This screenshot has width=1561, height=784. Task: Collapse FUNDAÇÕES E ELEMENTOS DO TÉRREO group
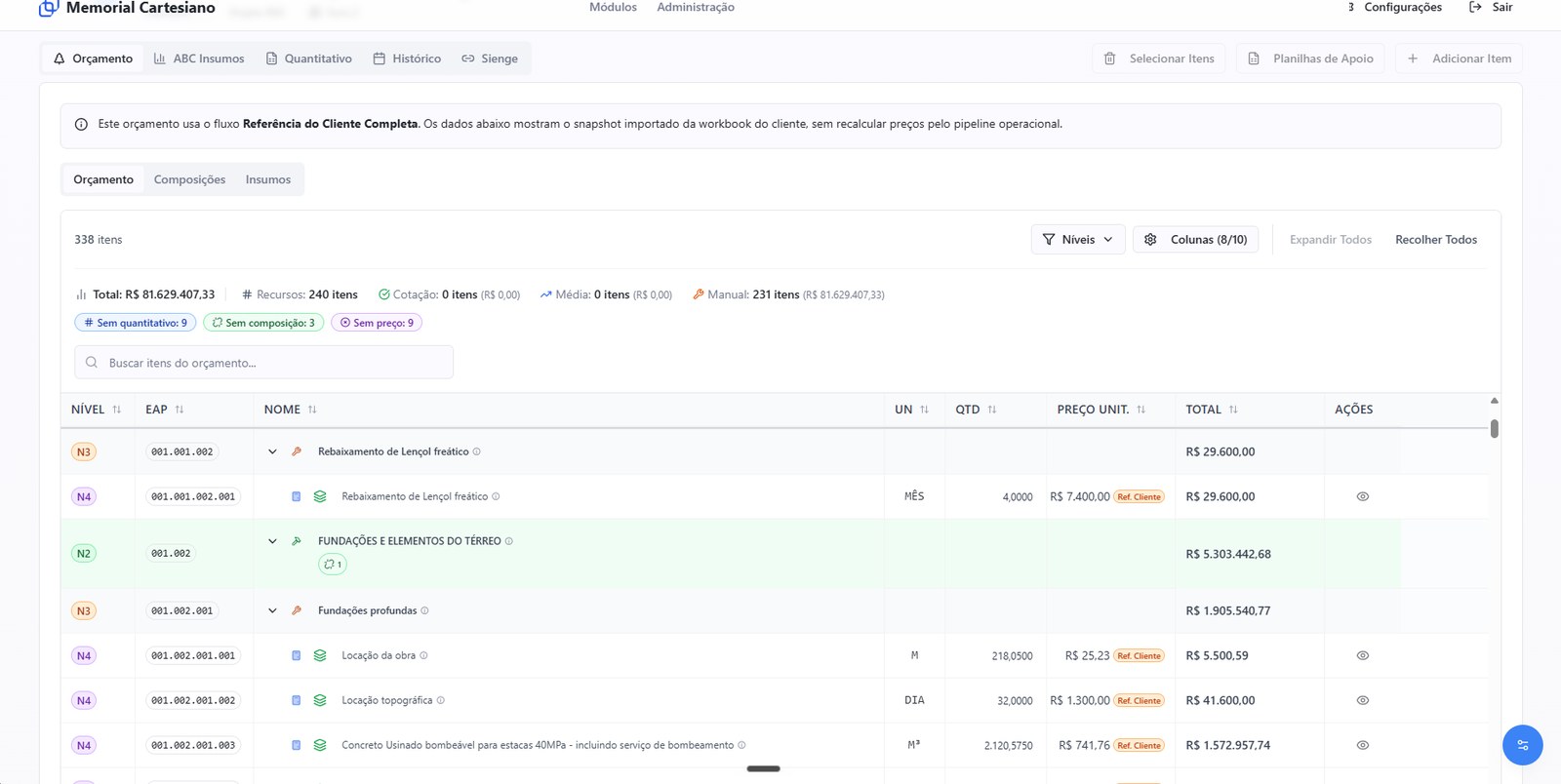click(272, 541)
